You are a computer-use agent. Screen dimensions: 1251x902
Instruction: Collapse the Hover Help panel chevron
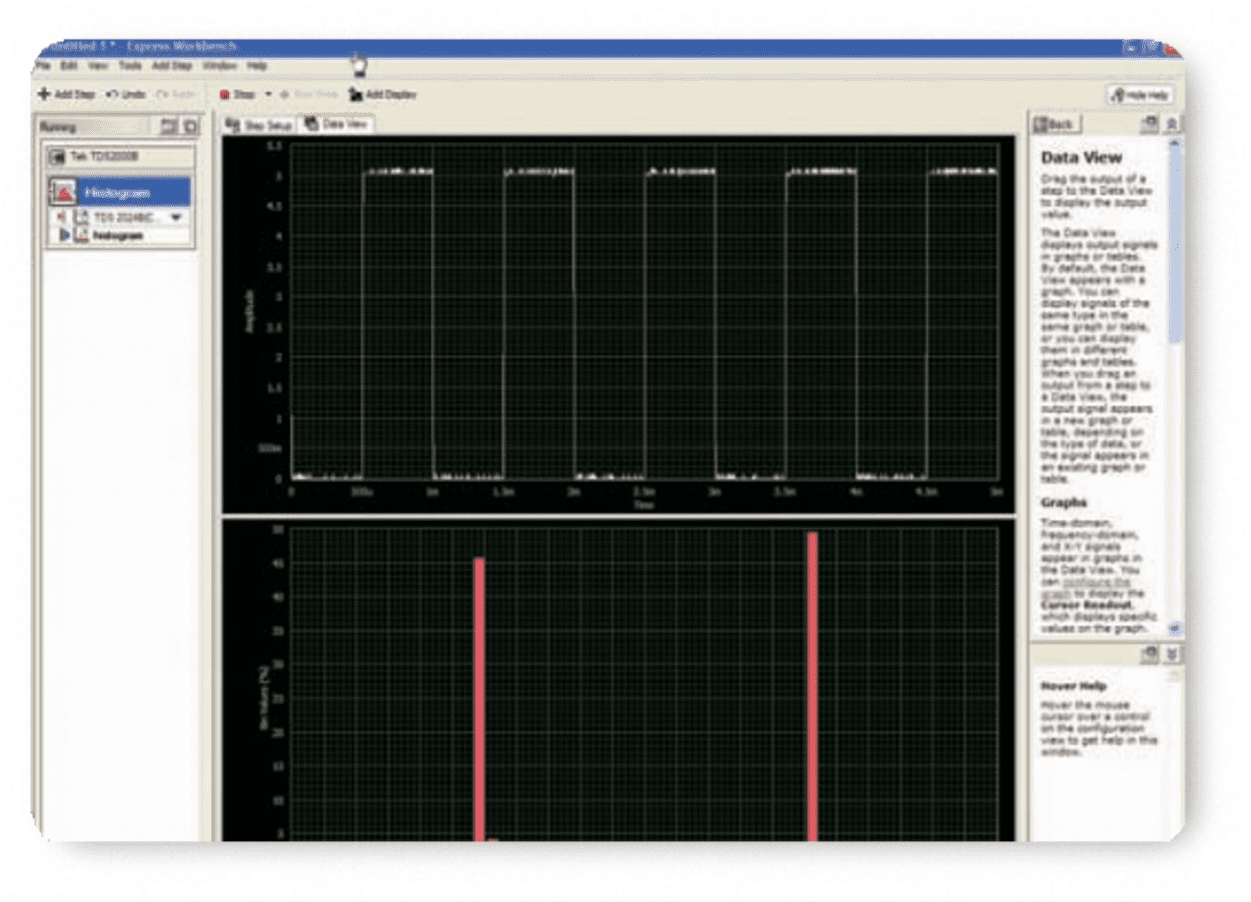[1172, 654]
